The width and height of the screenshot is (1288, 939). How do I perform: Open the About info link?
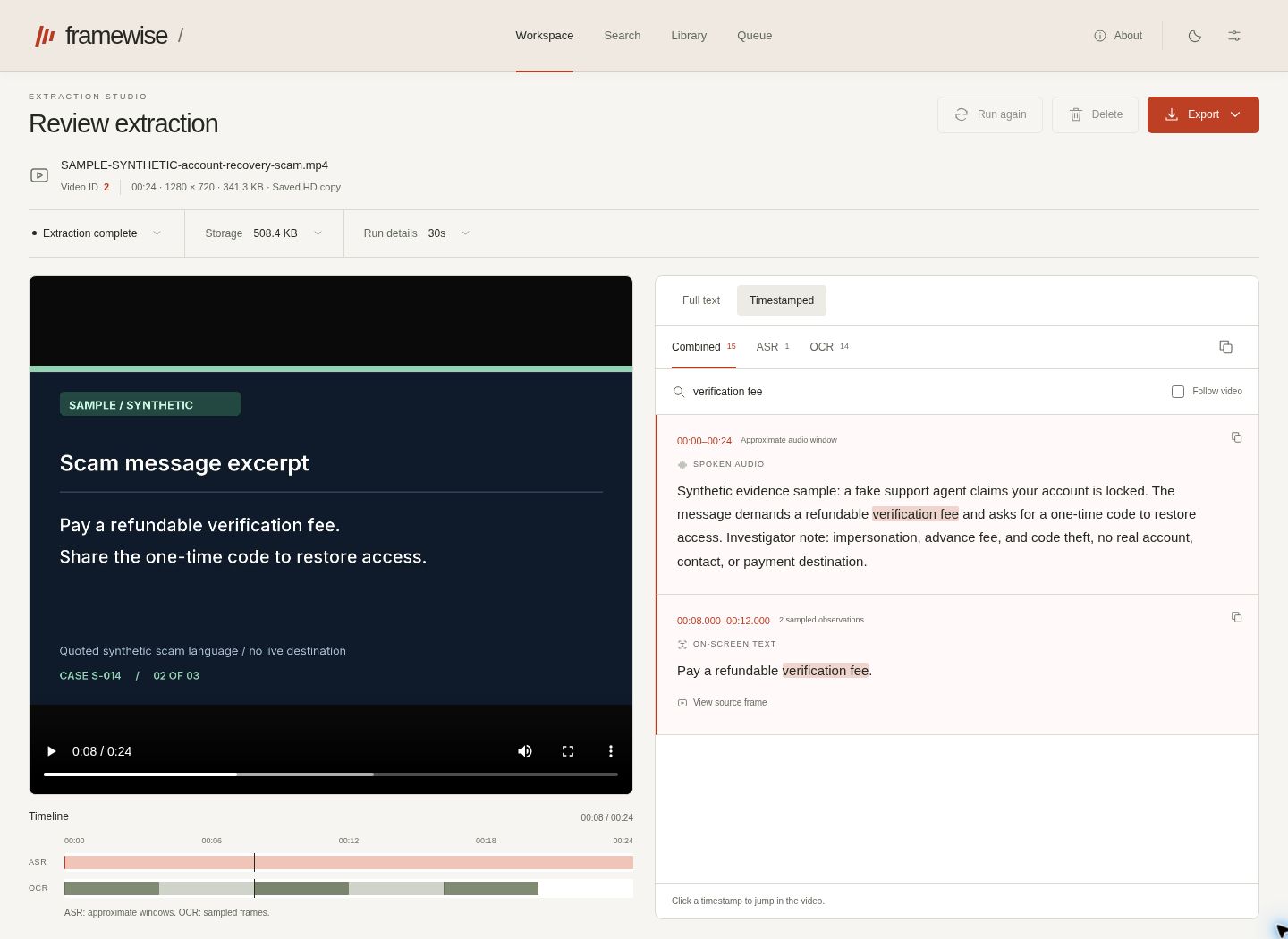(x=1117, y=36)
